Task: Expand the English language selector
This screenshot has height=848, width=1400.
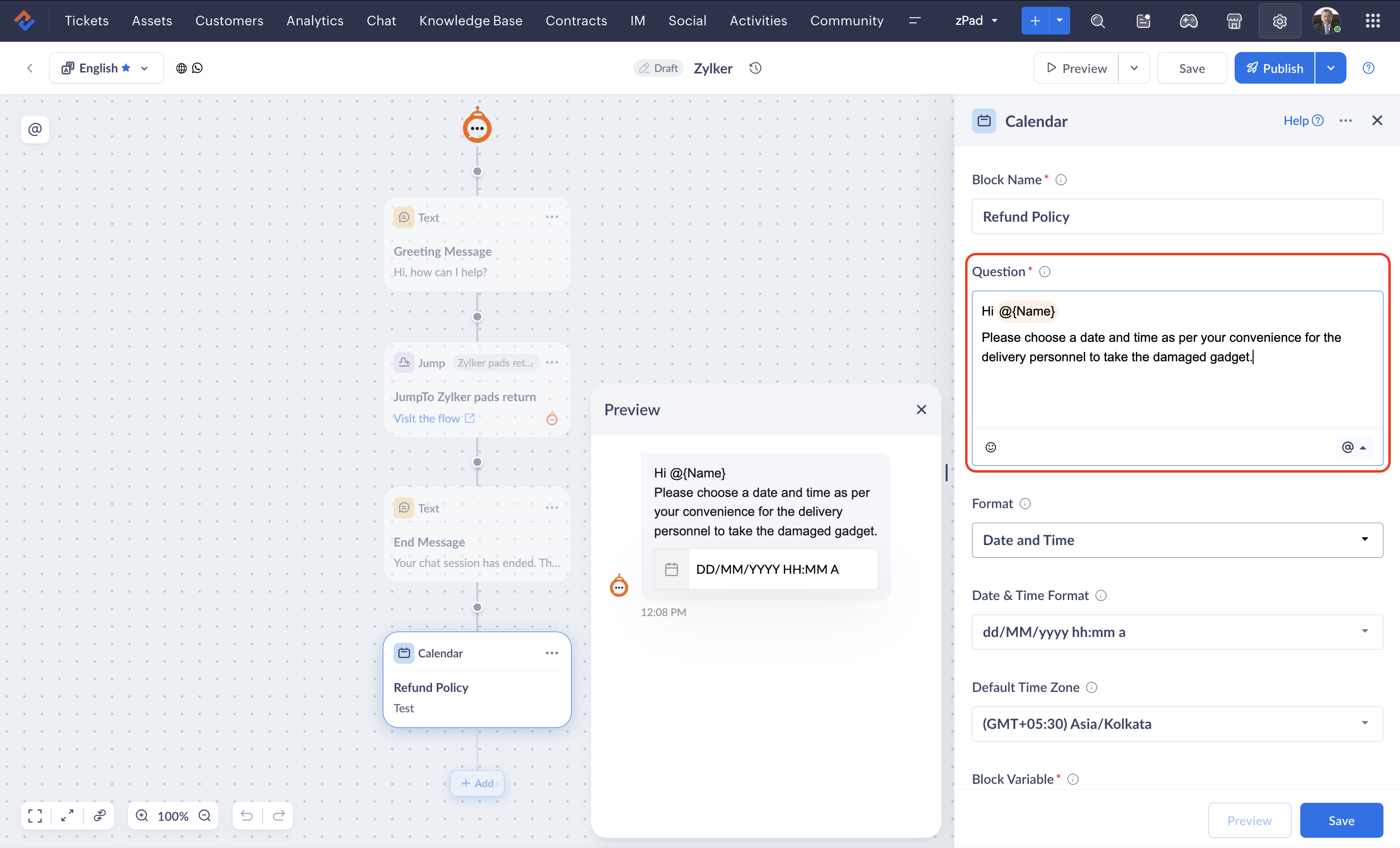Action: click(x=106, y=68)
